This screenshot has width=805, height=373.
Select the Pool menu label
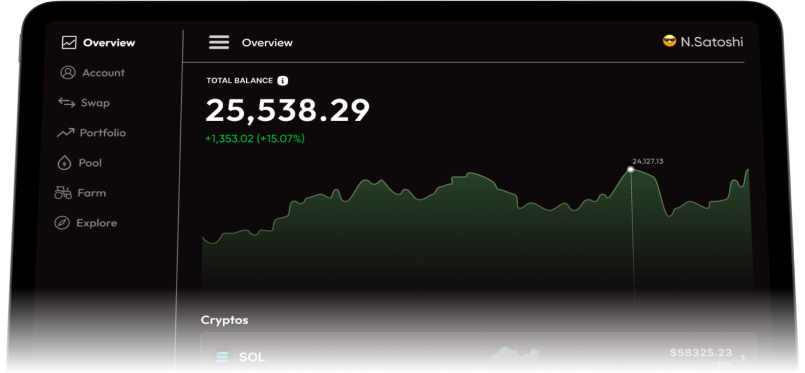click(x=90, y=163)
